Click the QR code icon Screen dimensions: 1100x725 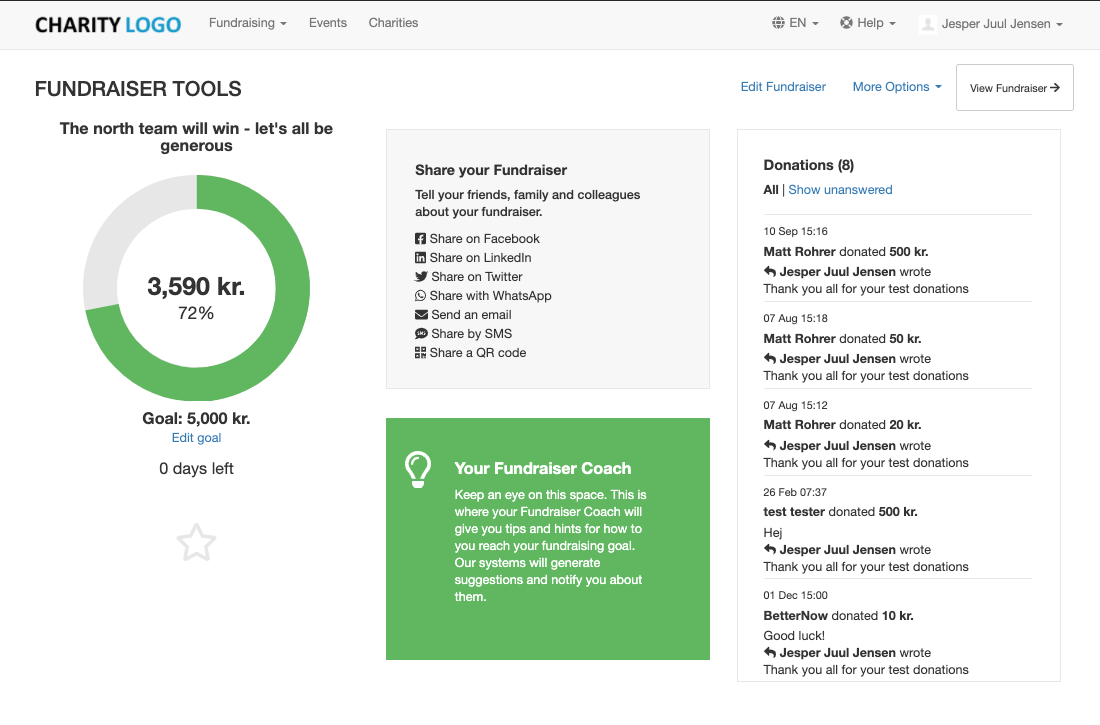(x=421, y=353)
